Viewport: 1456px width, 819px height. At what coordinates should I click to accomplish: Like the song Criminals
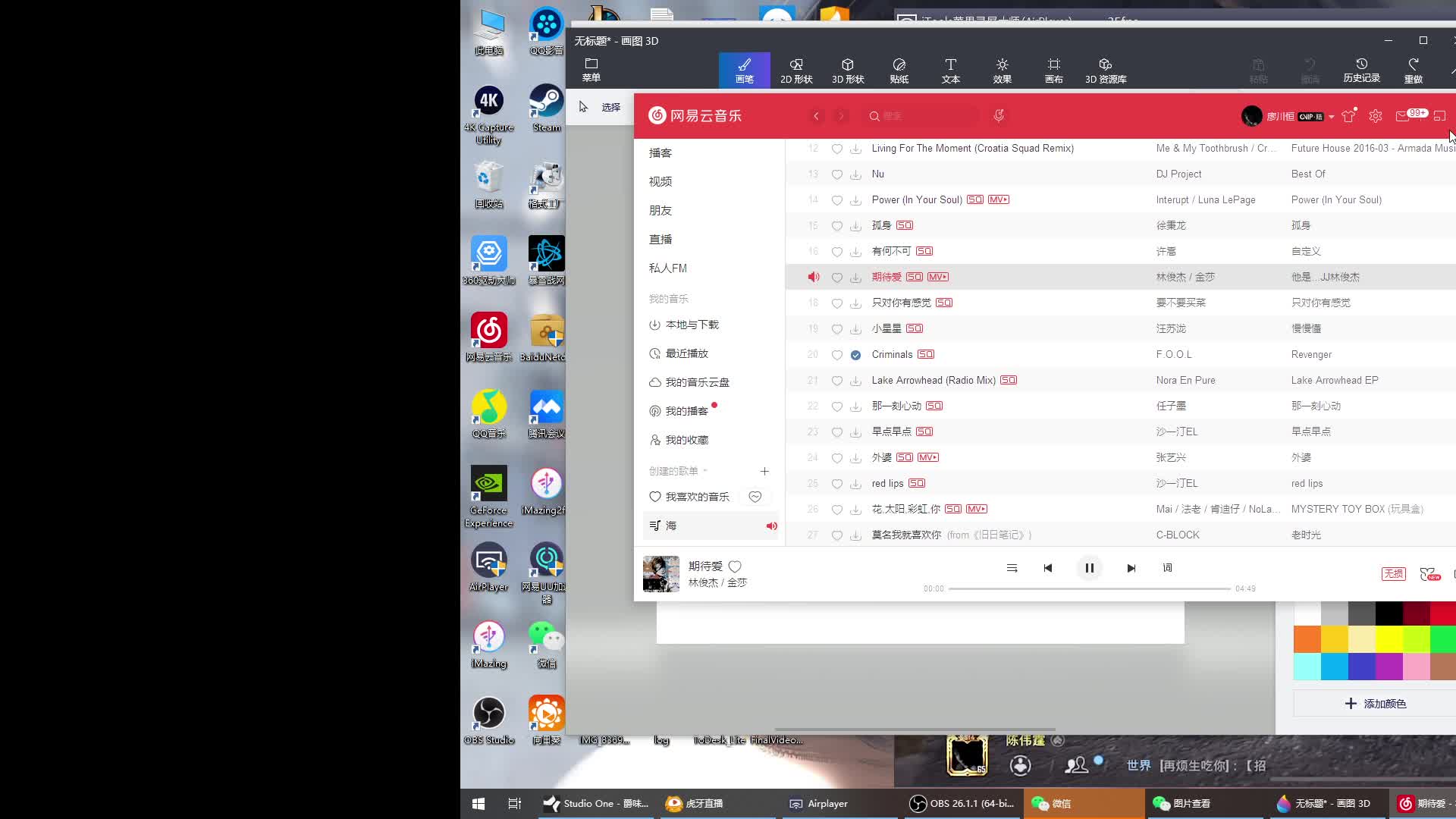(837, 355)
